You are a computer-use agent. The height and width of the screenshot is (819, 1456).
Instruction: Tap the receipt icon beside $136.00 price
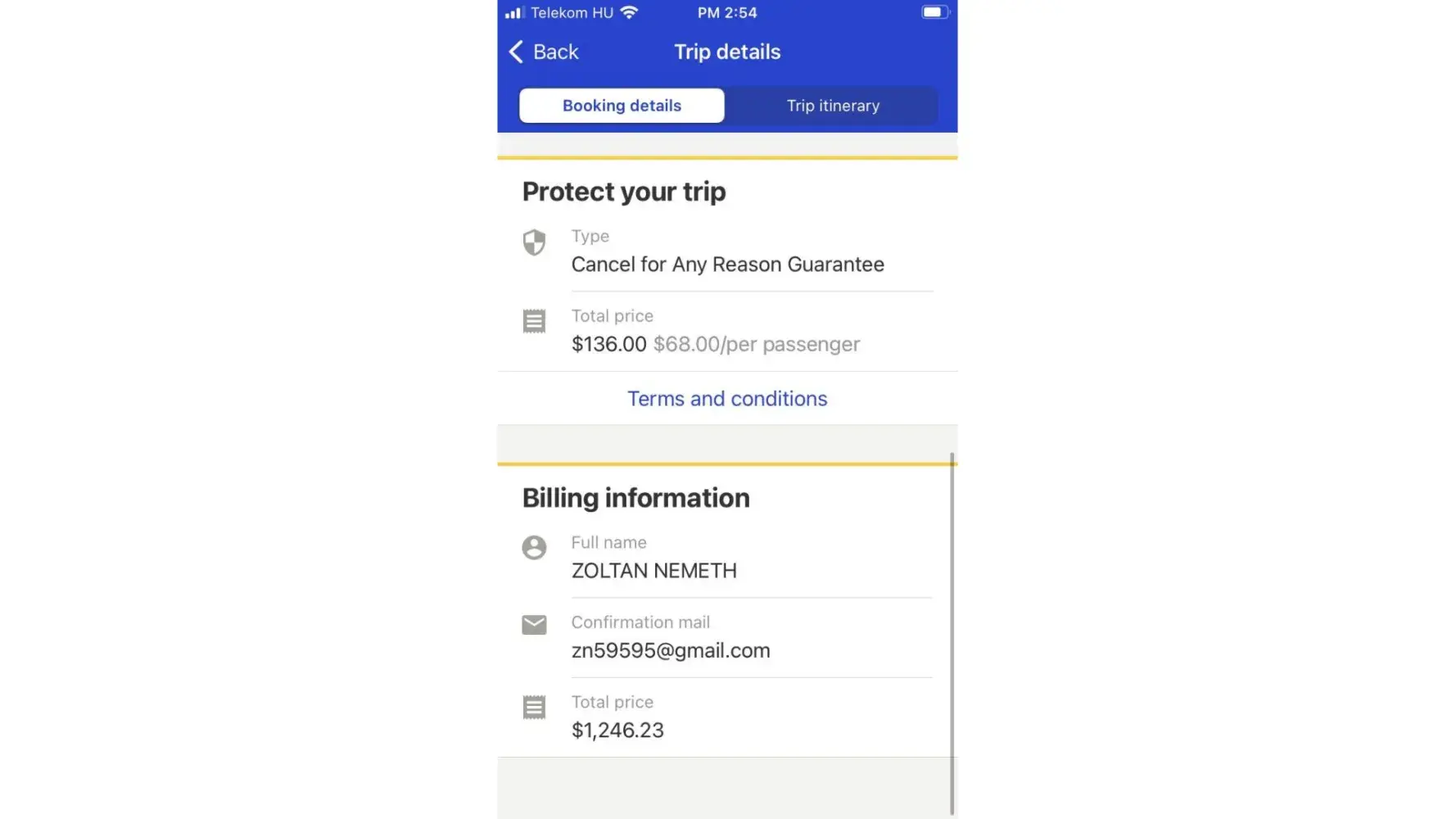coord(534,321)
